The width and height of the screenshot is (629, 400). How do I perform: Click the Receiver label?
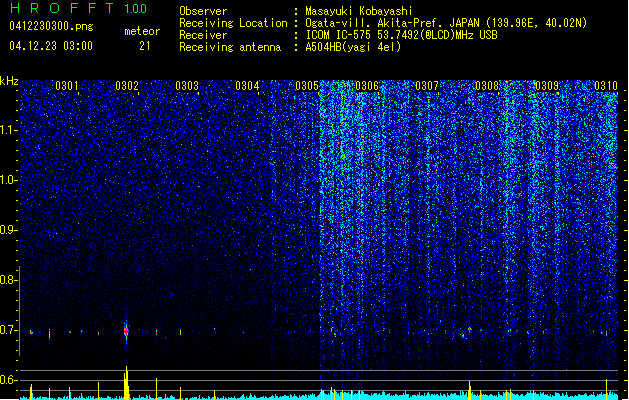[203, 35]
